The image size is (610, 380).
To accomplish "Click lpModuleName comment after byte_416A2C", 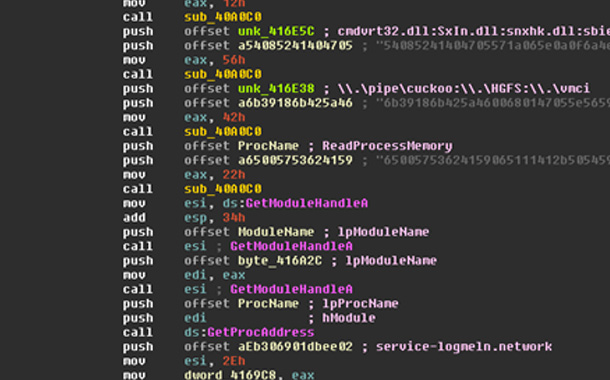I will [391, 261].
